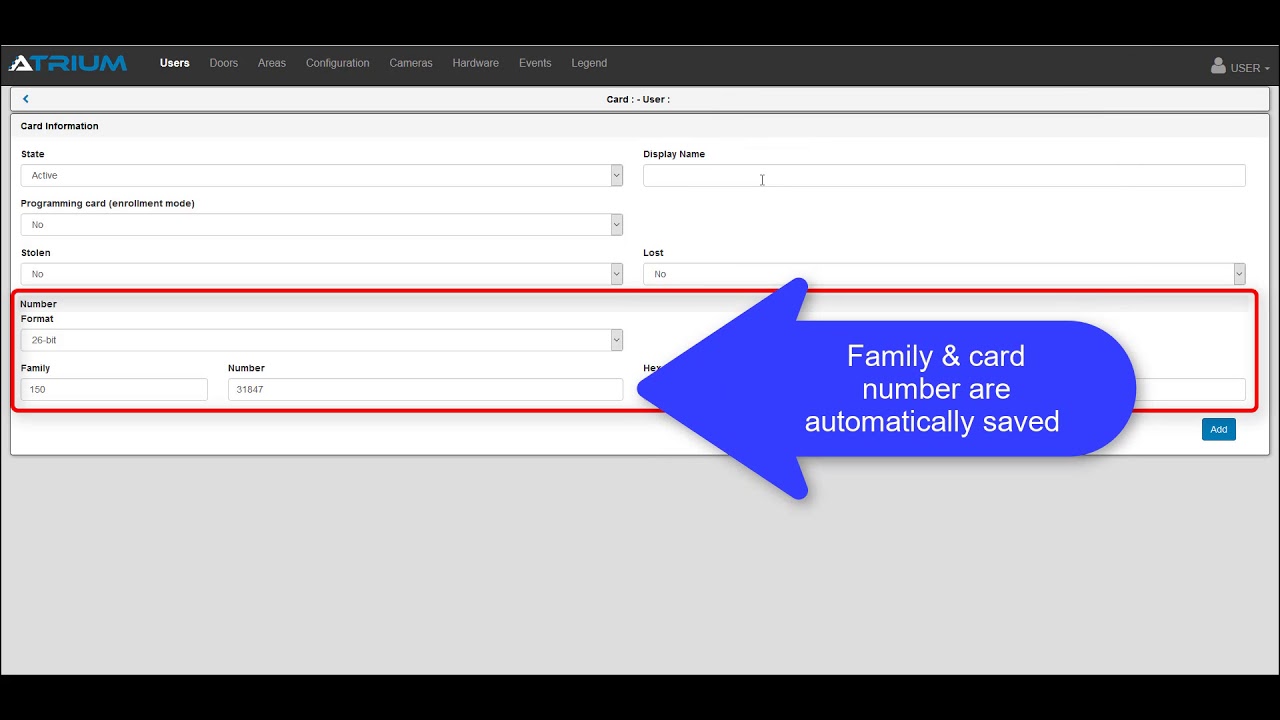1280x720 pixels.
Task: Expand the Stolen dropdown
Action: click(x=322, y=273)
